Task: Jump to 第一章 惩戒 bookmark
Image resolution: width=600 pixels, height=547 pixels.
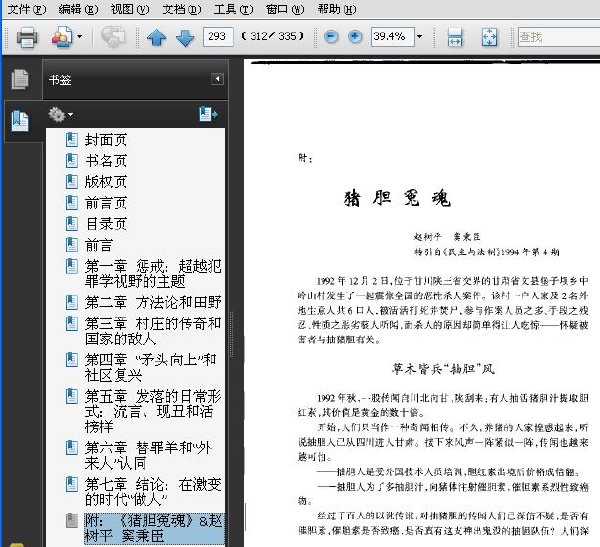Action: pos(153,274)
